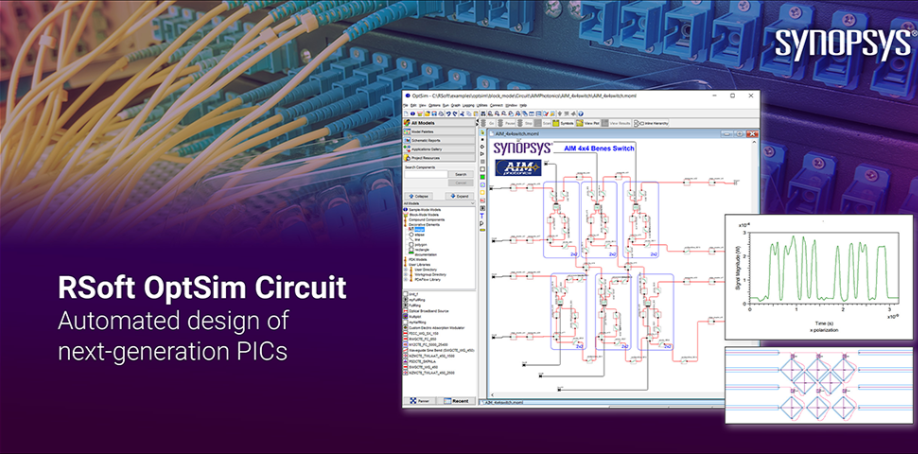Open the File menu in OptSim
The image size is (918, 454).
(405, 105)
